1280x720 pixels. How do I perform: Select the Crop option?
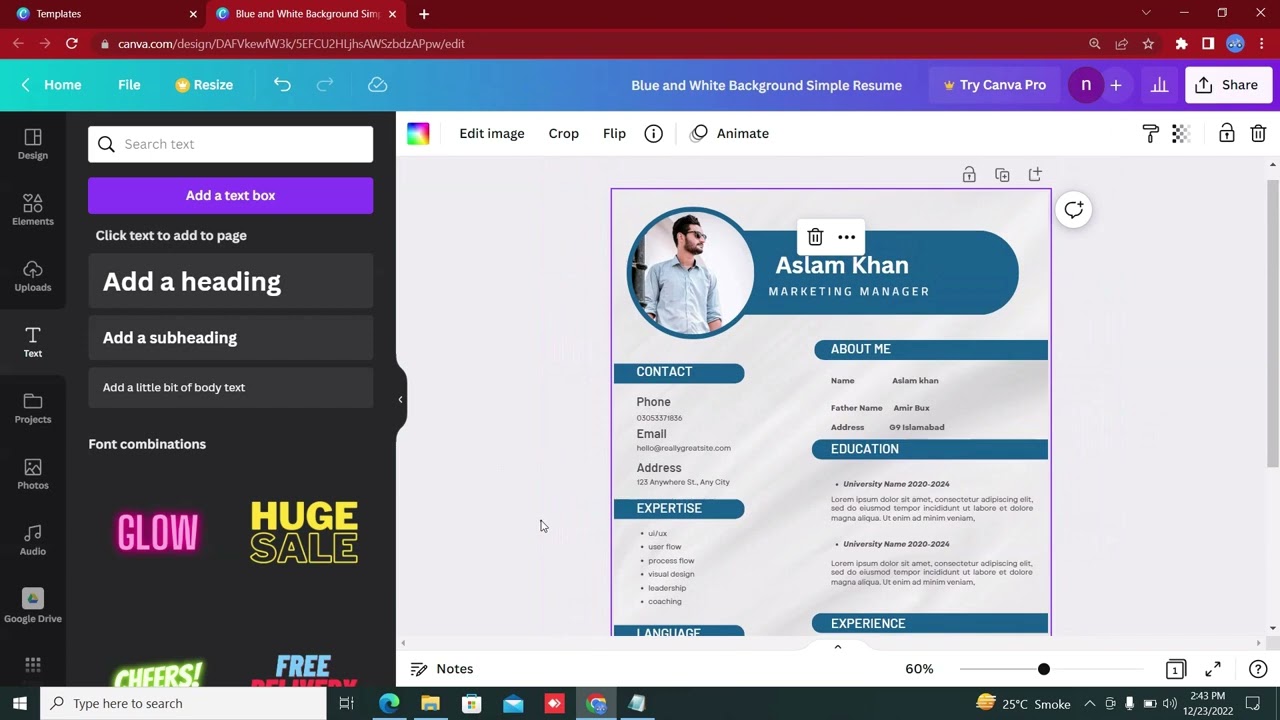[x=564, y=133]
